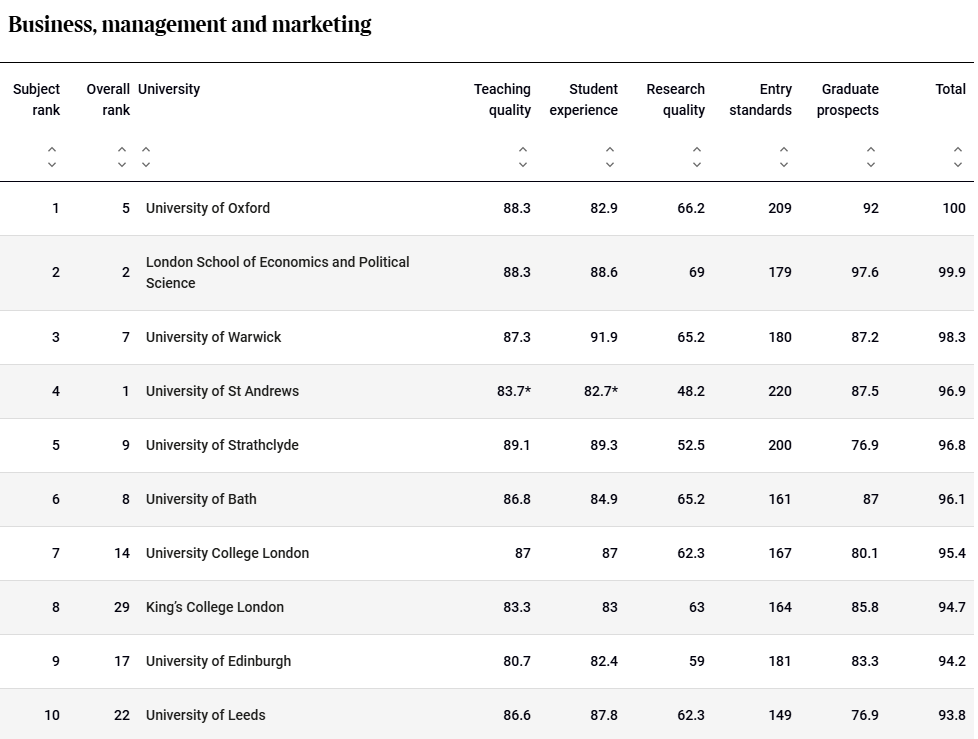Sort by Overall rank column arrows

(x=122, y=157)
